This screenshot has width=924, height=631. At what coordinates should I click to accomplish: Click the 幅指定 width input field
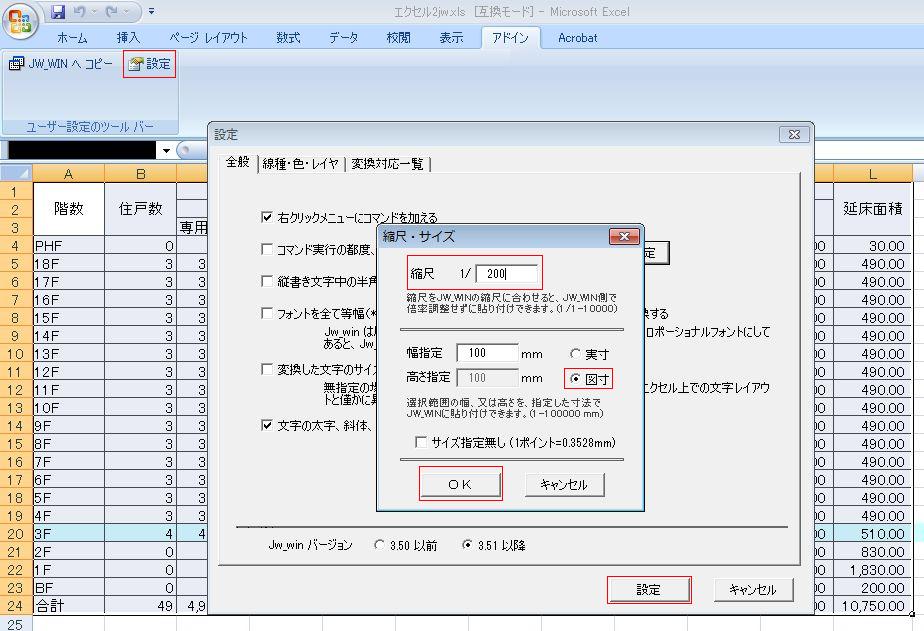487,353
